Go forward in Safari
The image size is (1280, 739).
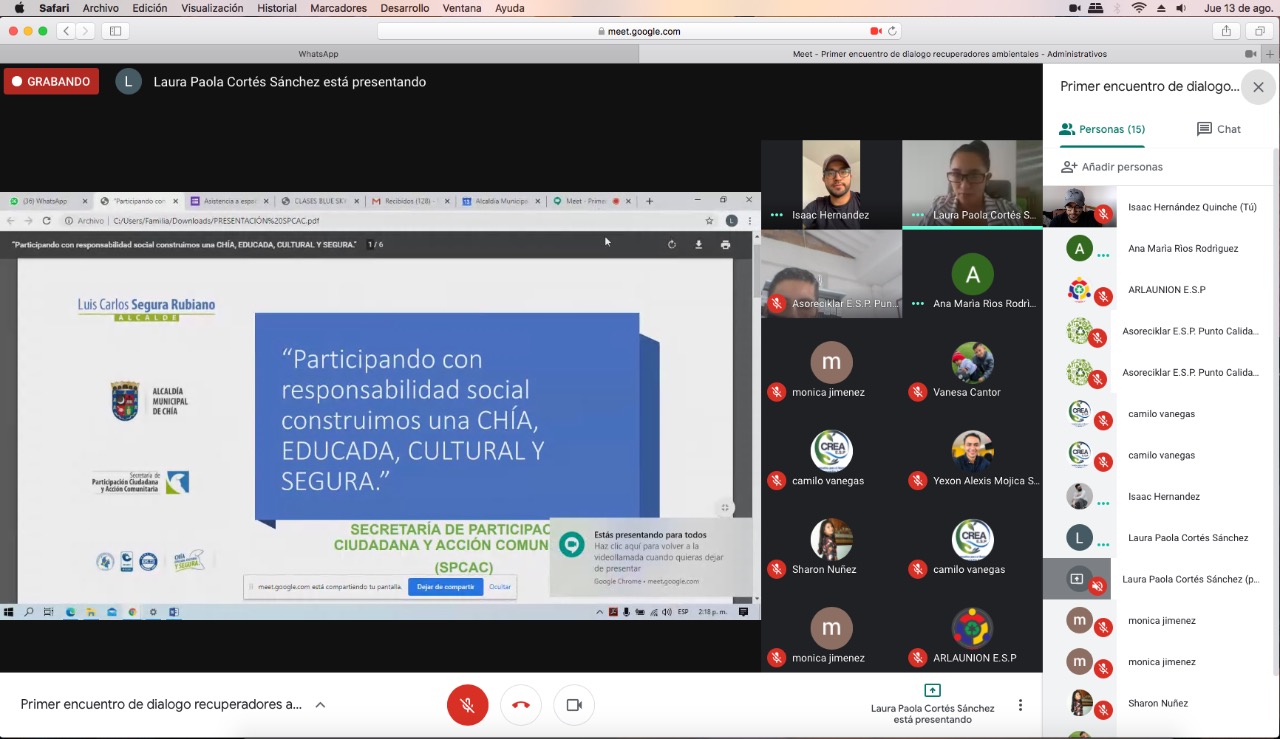click(x=87, y=31)
